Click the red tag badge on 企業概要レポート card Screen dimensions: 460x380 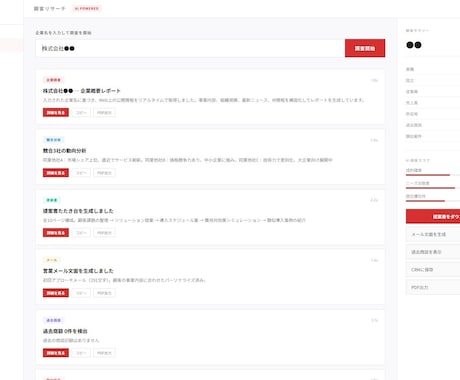53,80
